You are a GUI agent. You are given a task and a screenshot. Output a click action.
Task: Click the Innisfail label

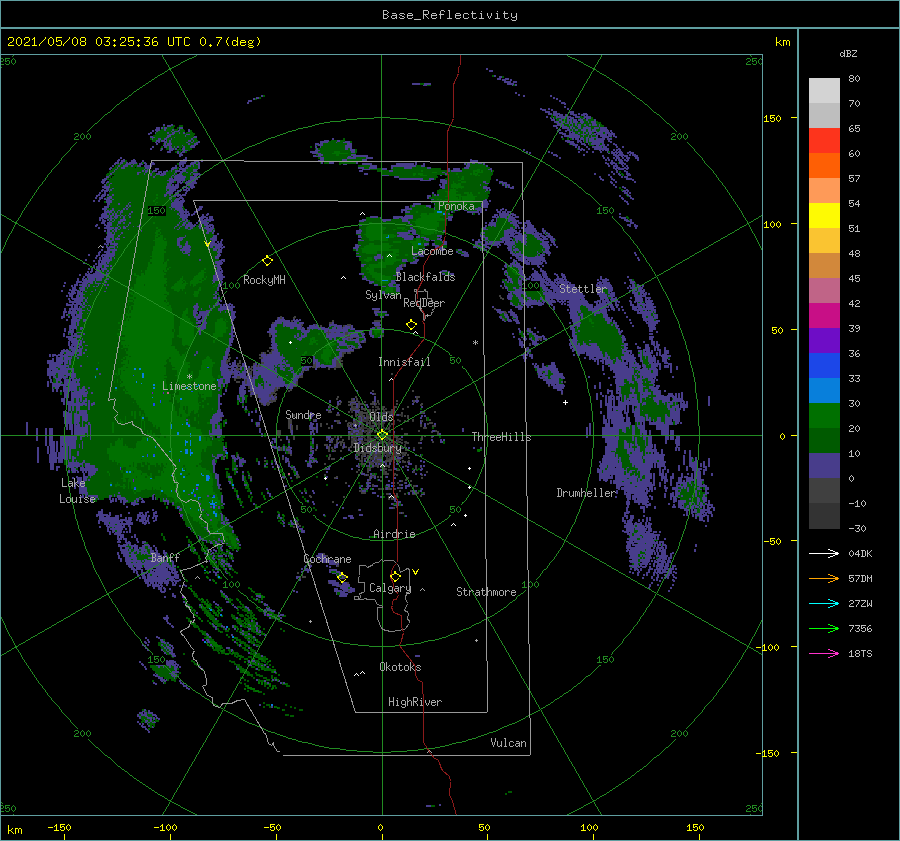404,362
